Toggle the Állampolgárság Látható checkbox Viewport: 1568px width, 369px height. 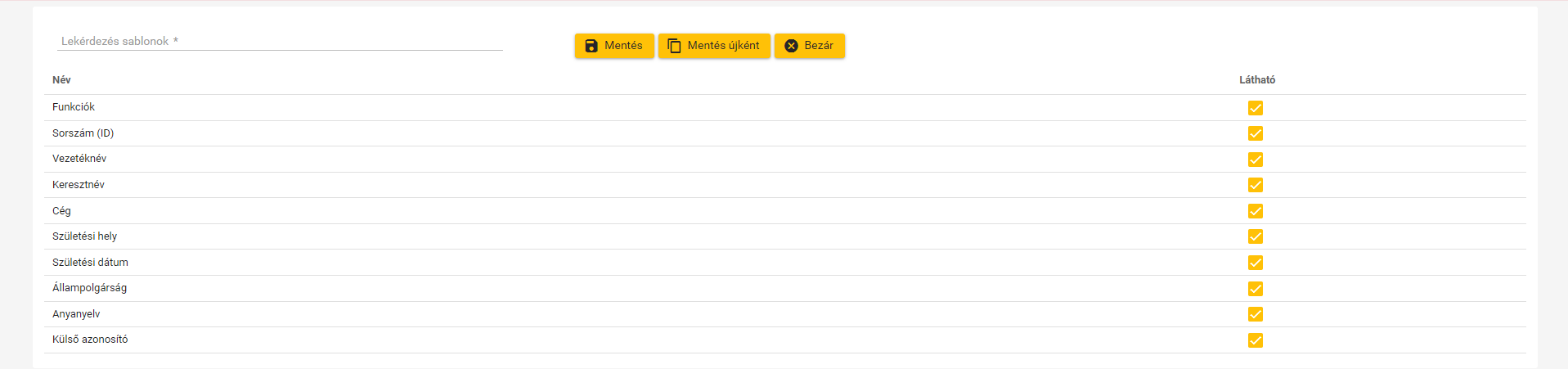(x=1256, y=289)
